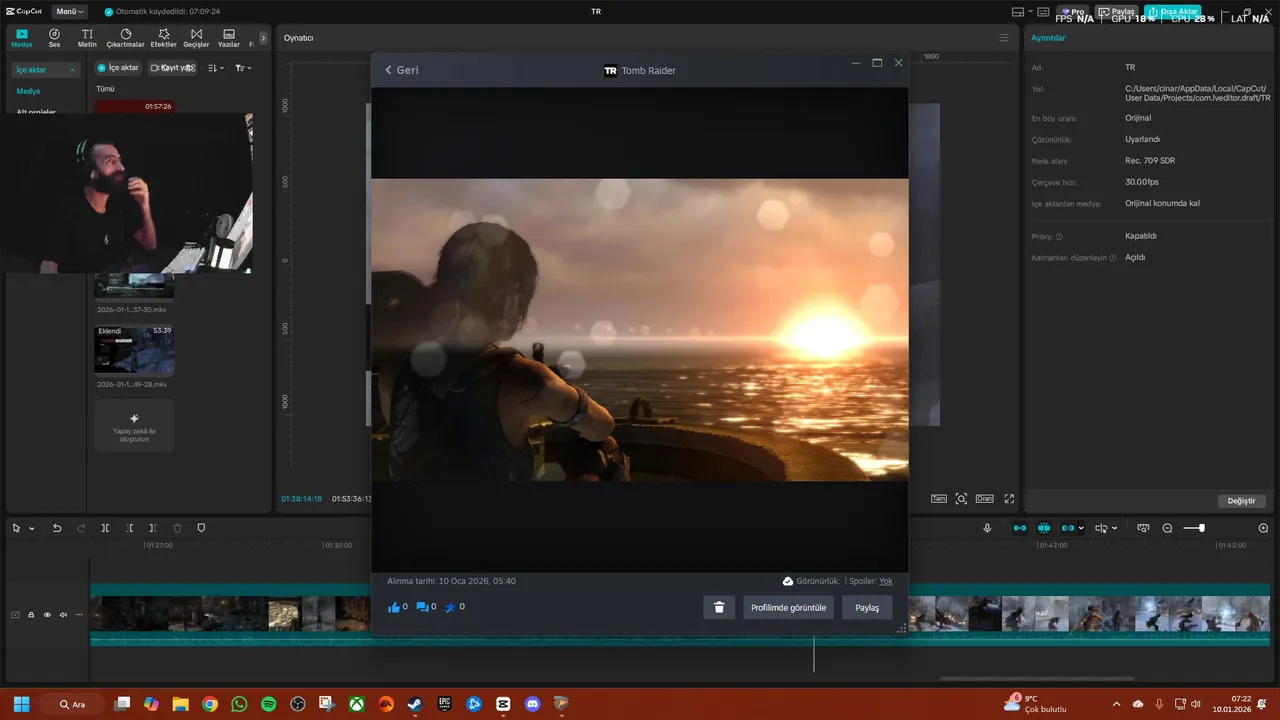This screenshot has width=1280, height=720.
Task: Open the media filter dropdown
Action: pos(243,68)
